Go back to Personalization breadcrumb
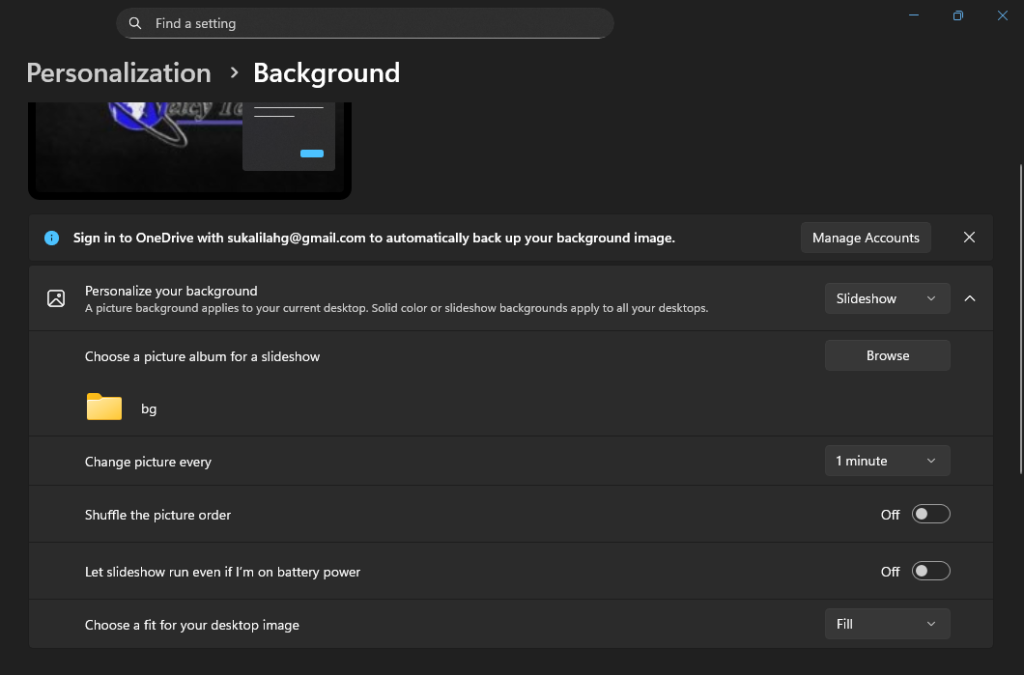The image size is (1024, 675). click(119, 73)
